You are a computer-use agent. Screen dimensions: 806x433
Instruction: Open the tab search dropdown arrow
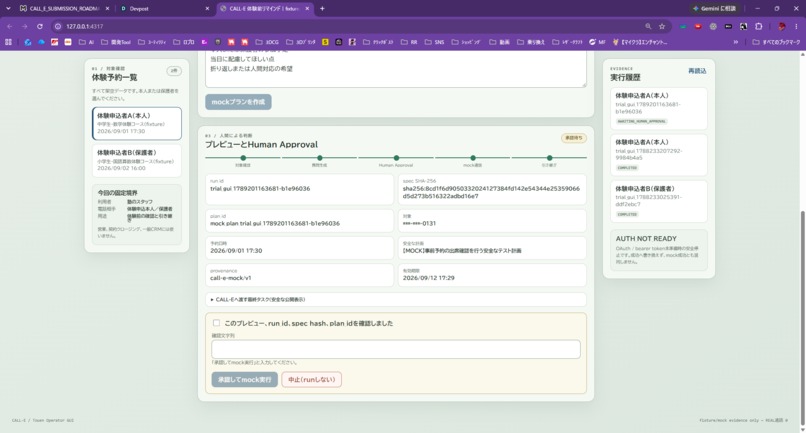click(8, 8)
